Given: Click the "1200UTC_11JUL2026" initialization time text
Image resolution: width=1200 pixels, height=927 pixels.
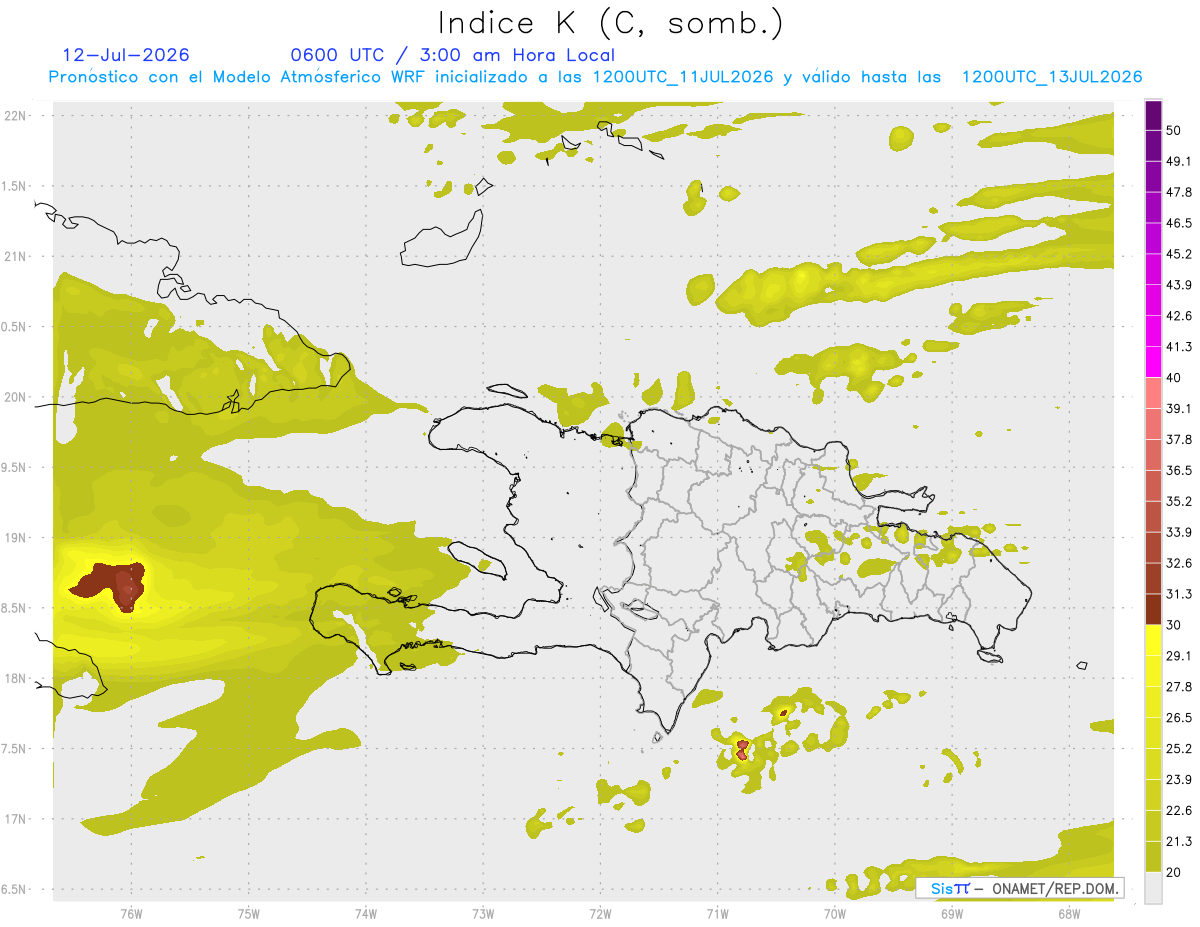Looking at the screenshot, I should [x=683, y=77].
